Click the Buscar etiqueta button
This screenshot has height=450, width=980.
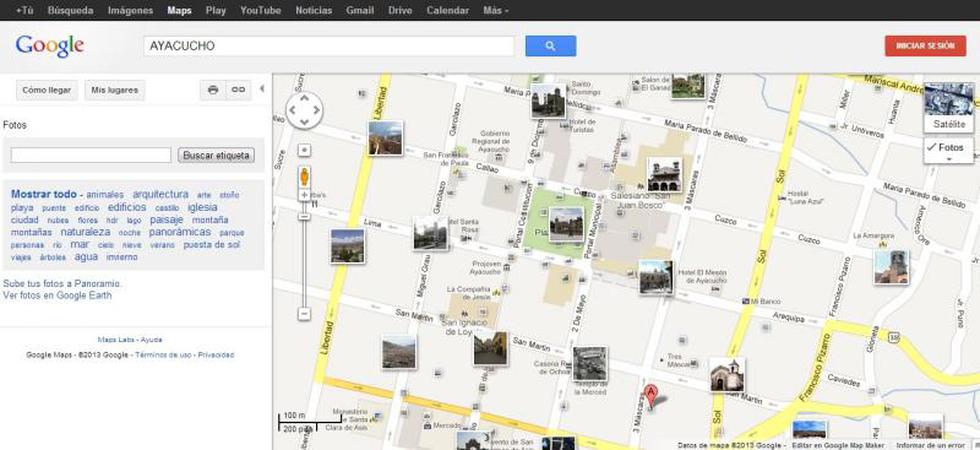216,155
